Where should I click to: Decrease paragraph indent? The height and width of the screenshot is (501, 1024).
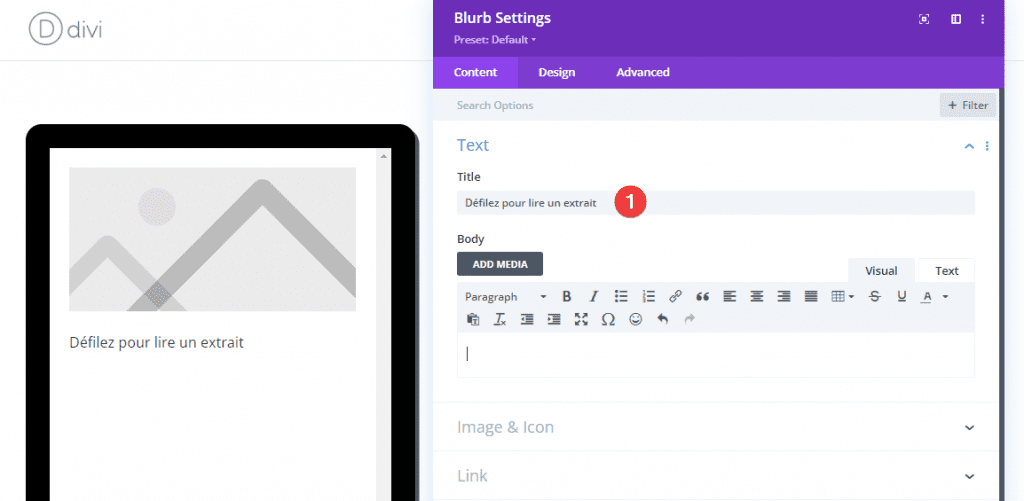527,319
